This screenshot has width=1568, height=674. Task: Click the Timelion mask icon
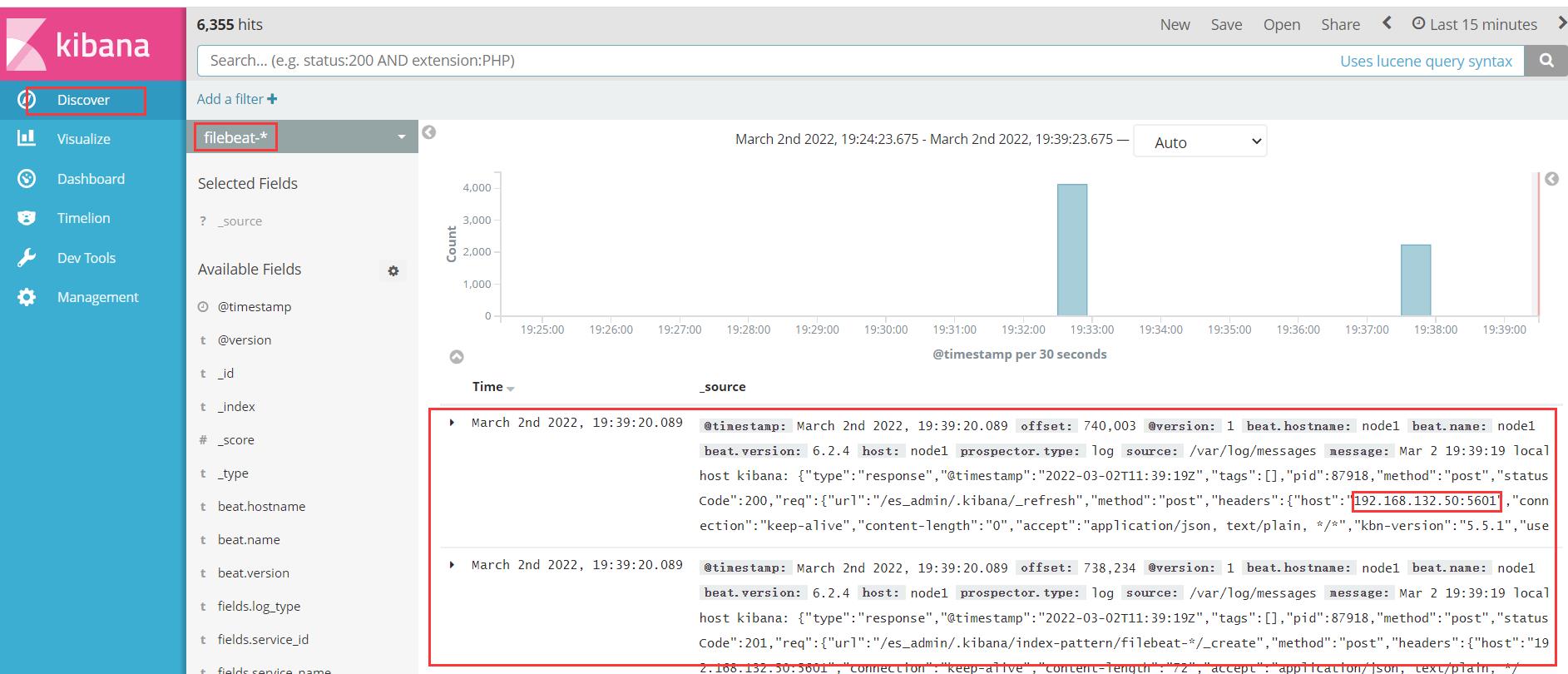pos(27,218)
